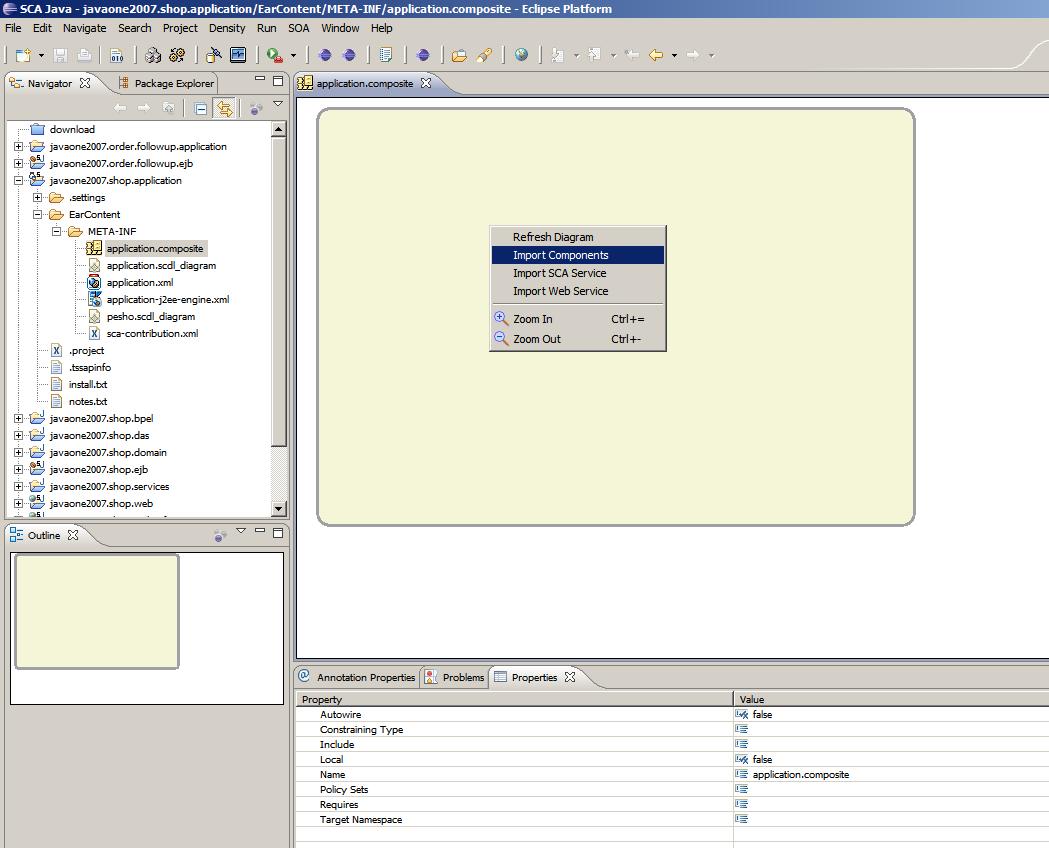
Task: Expand javaone2007.shop.bpel project
Action: (19, 419)
